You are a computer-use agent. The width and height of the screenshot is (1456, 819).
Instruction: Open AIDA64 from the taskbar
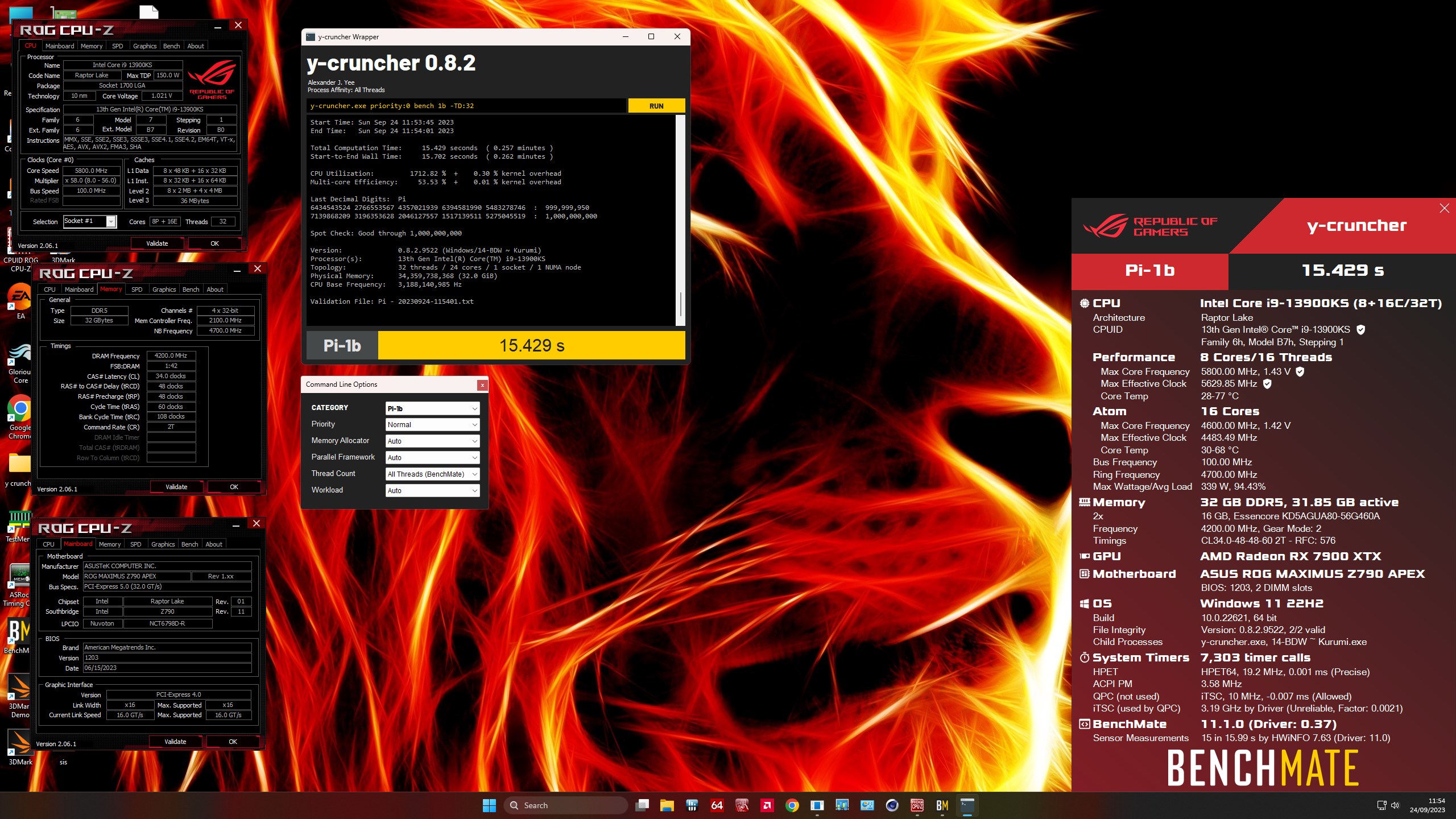coord(717,805)
